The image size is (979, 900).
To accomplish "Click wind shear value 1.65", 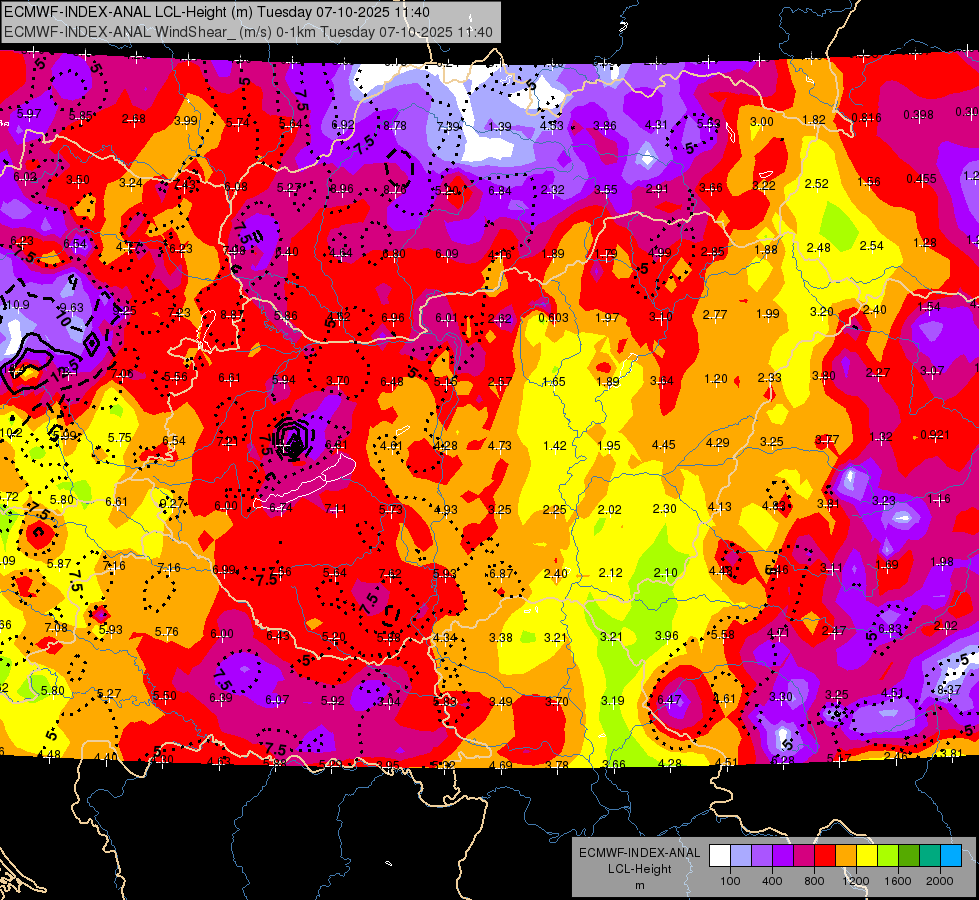I will point(554,382).
